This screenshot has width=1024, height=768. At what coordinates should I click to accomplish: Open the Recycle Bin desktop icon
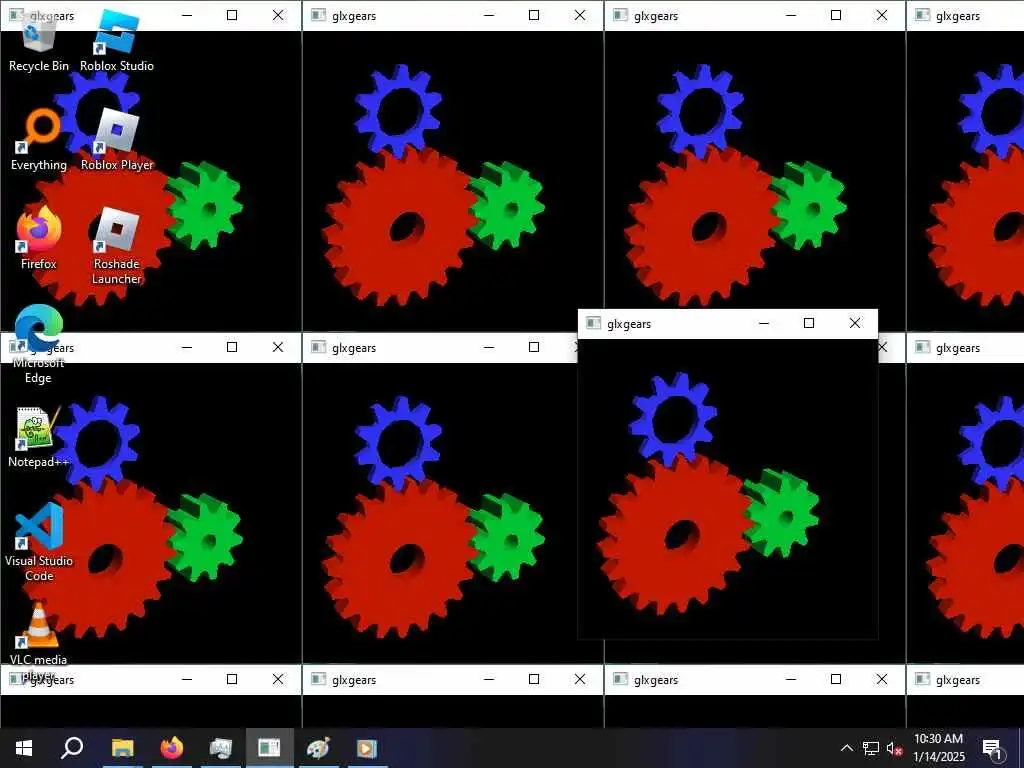pyautogui.click(x=39, y=42)
